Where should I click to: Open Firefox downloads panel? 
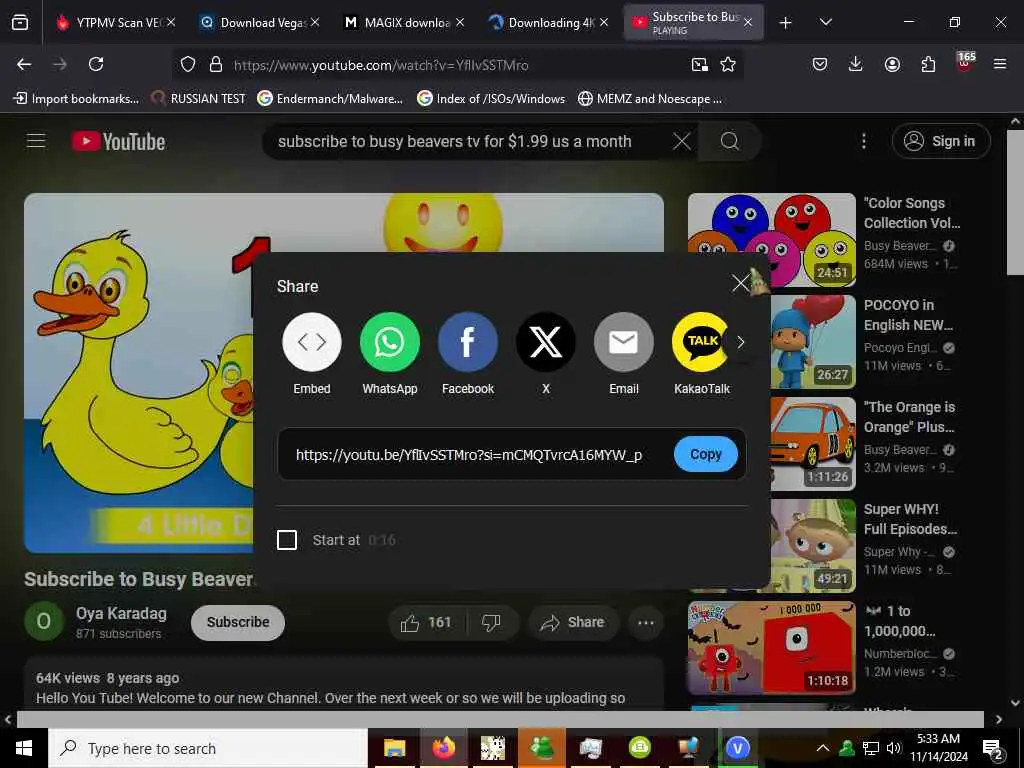click(x=856, y=64)
